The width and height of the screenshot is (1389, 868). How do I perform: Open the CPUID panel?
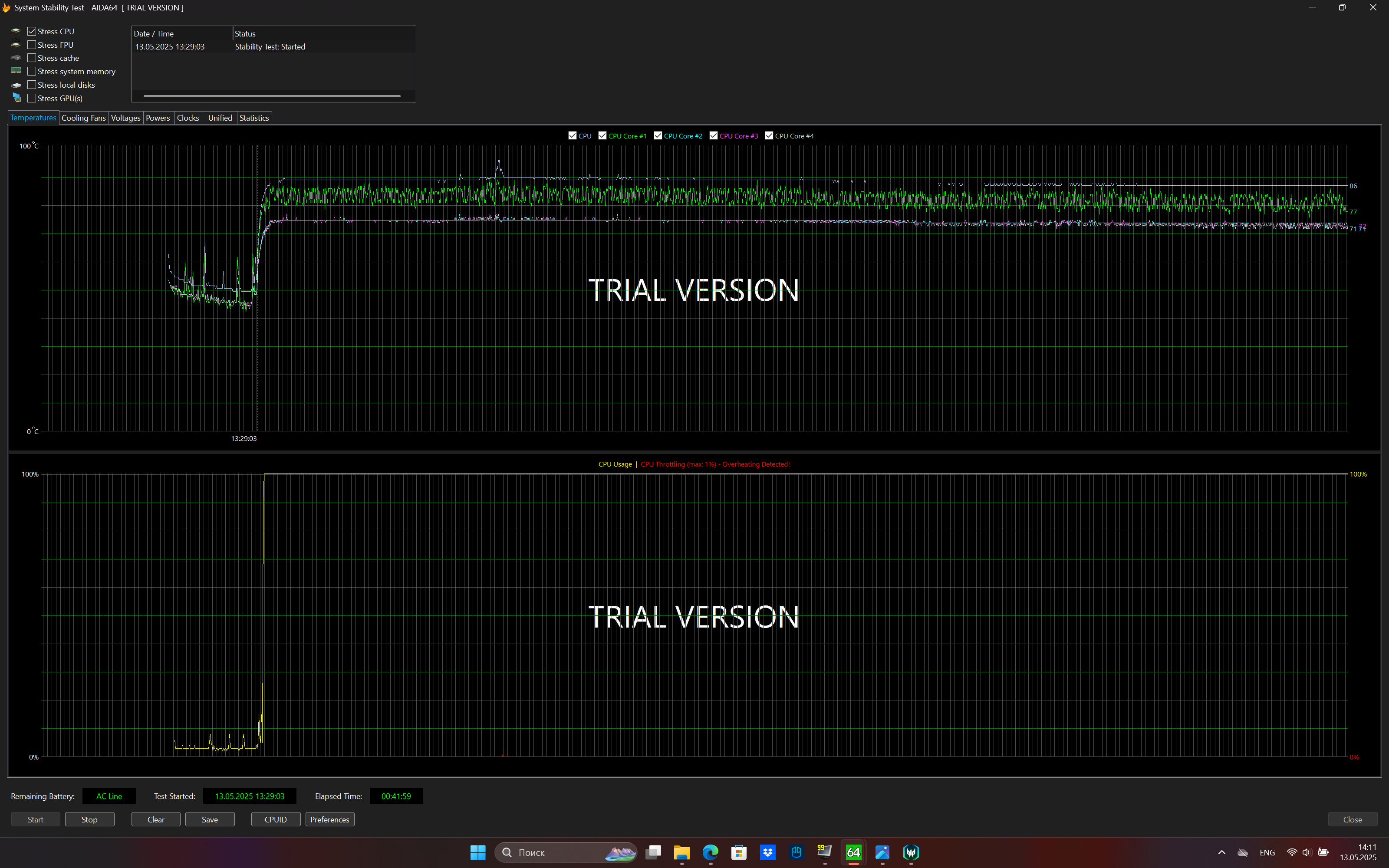click(x=276, y=819)
